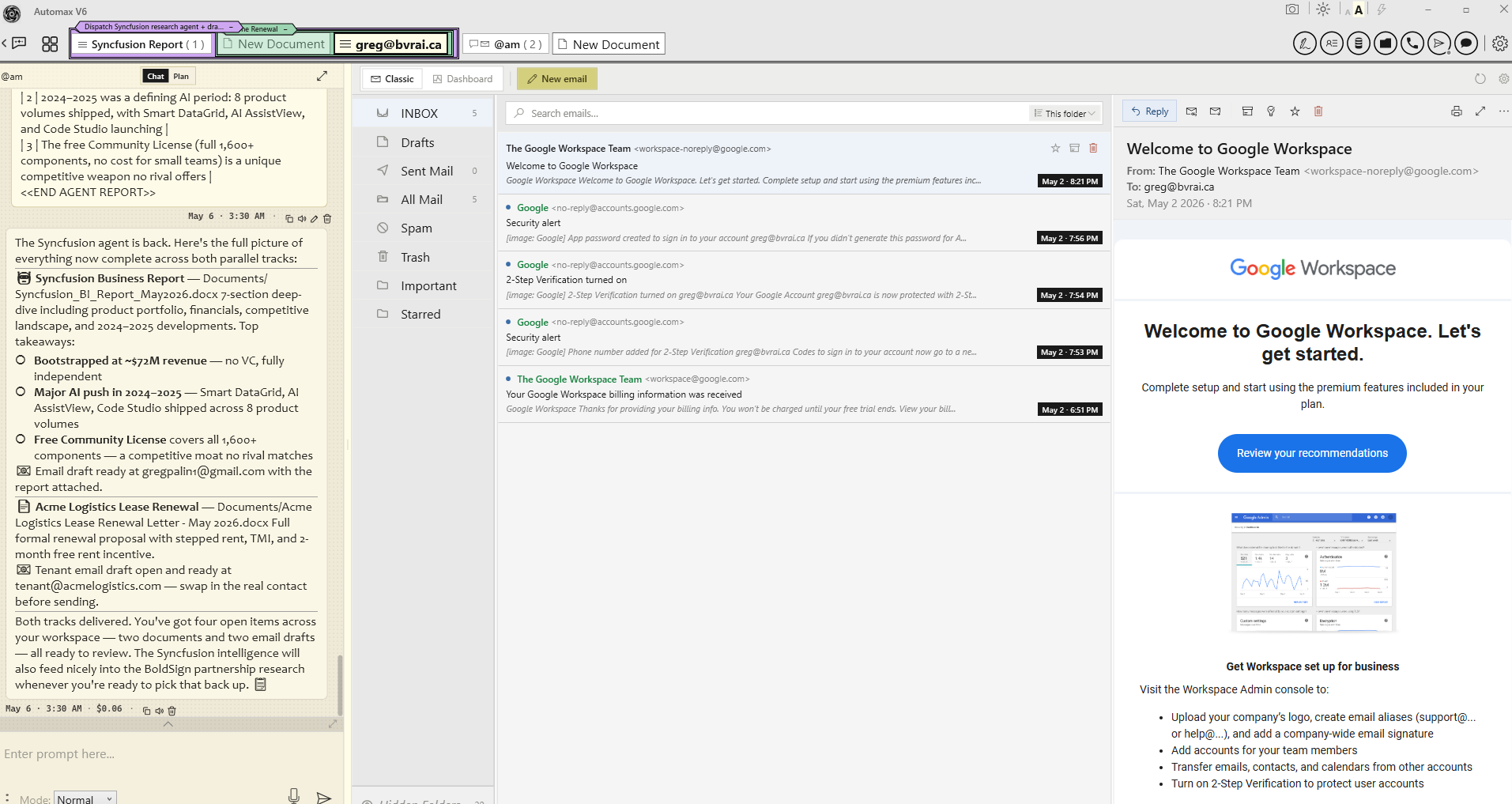Open the phone call round icon
1512x804 pixels.
coord(1412,43)
